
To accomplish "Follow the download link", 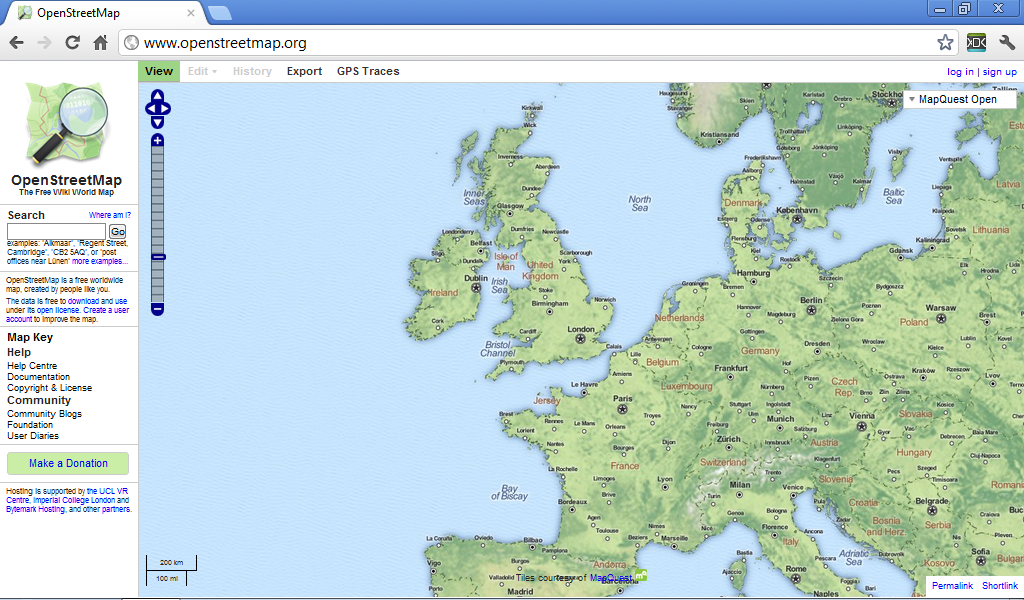I will tap(83, 301).
